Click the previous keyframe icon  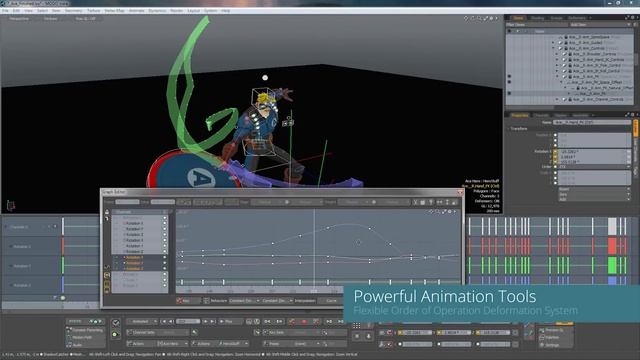[267, 322]
